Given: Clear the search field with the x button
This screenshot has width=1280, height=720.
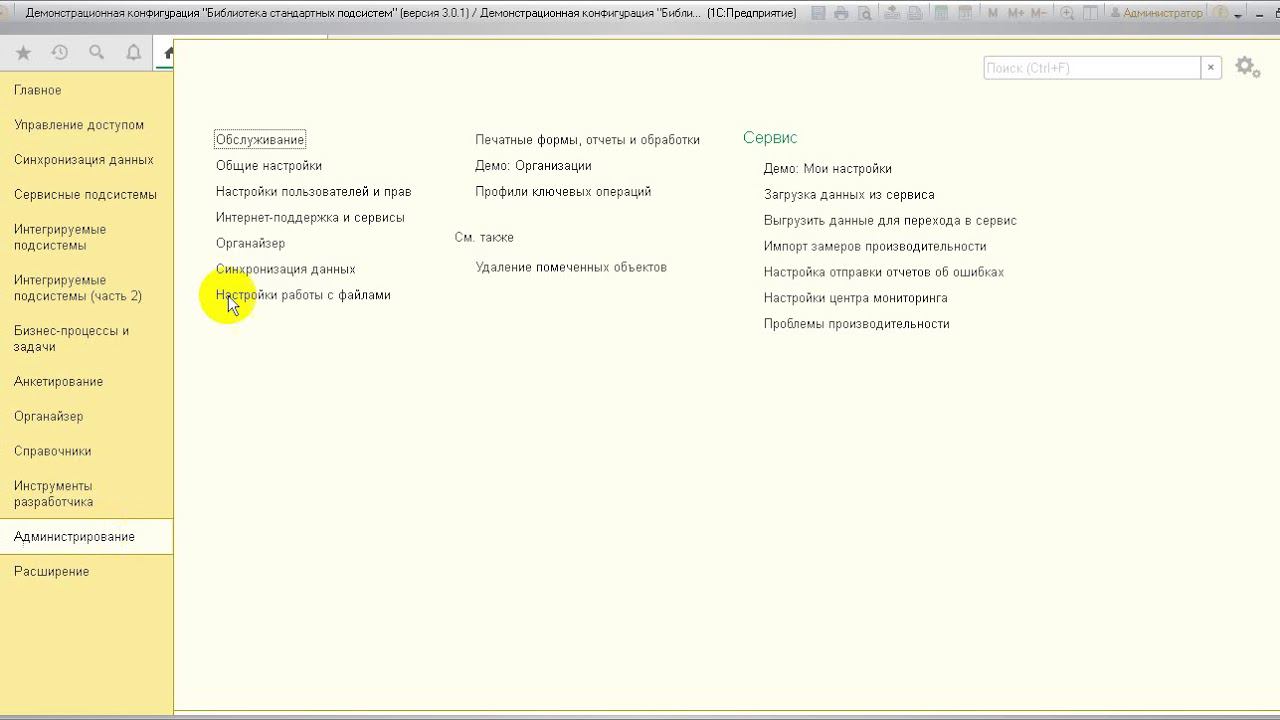Looking at the screenshot, I should click(1211, 68).
